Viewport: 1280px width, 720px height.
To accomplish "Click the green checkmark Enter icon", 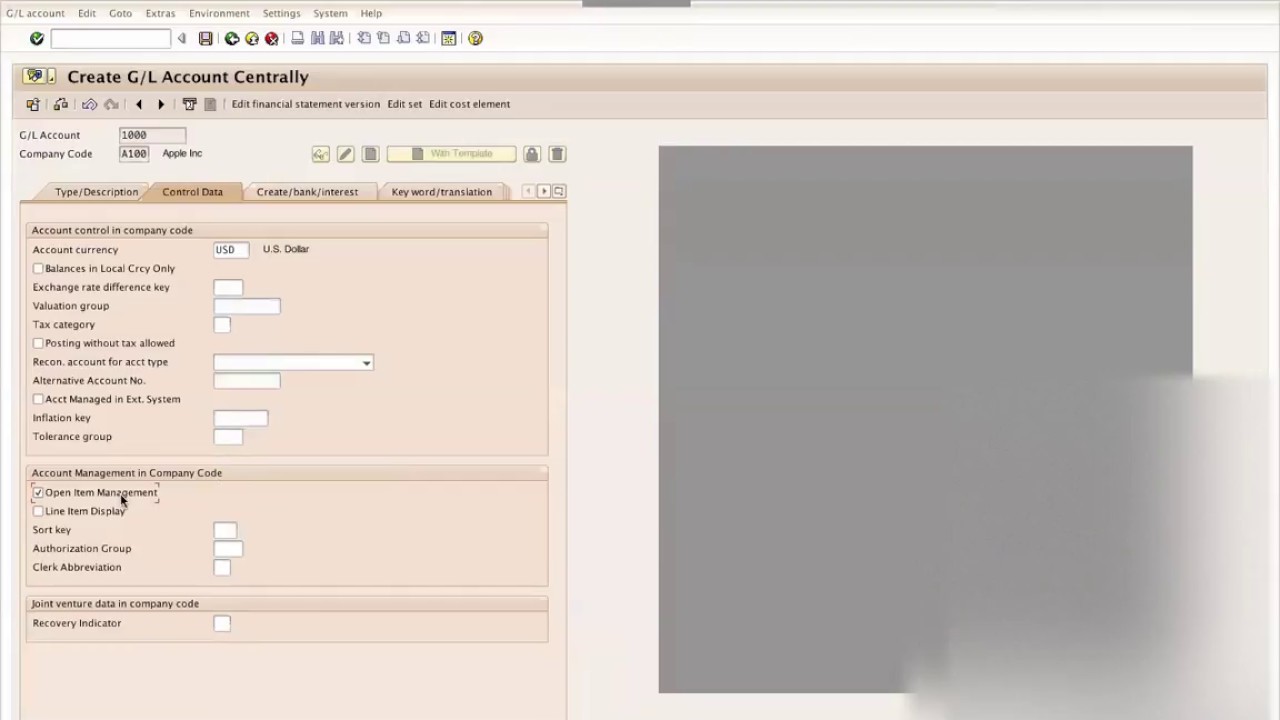I will pyautogui.click(x=37, y=38).
